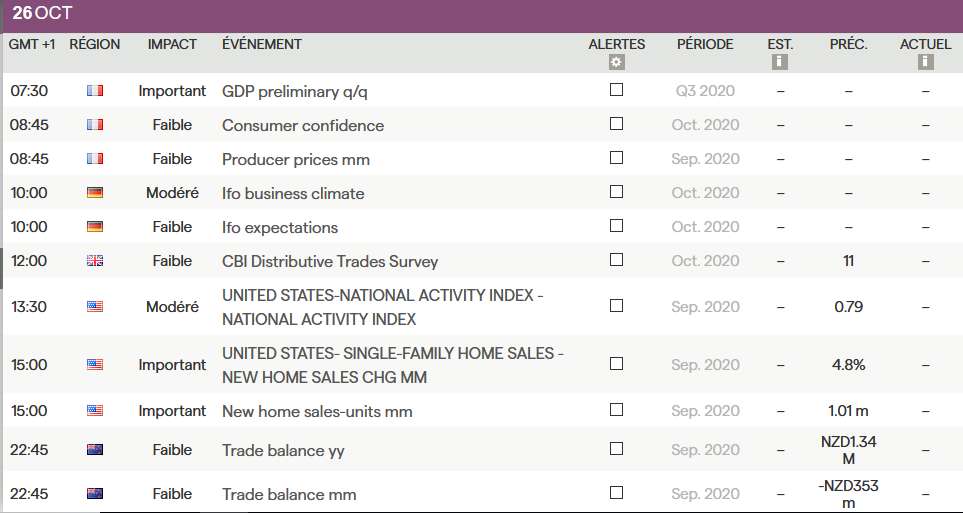
Task: Click the PÉRIODE column header
Action: (705, 44)
